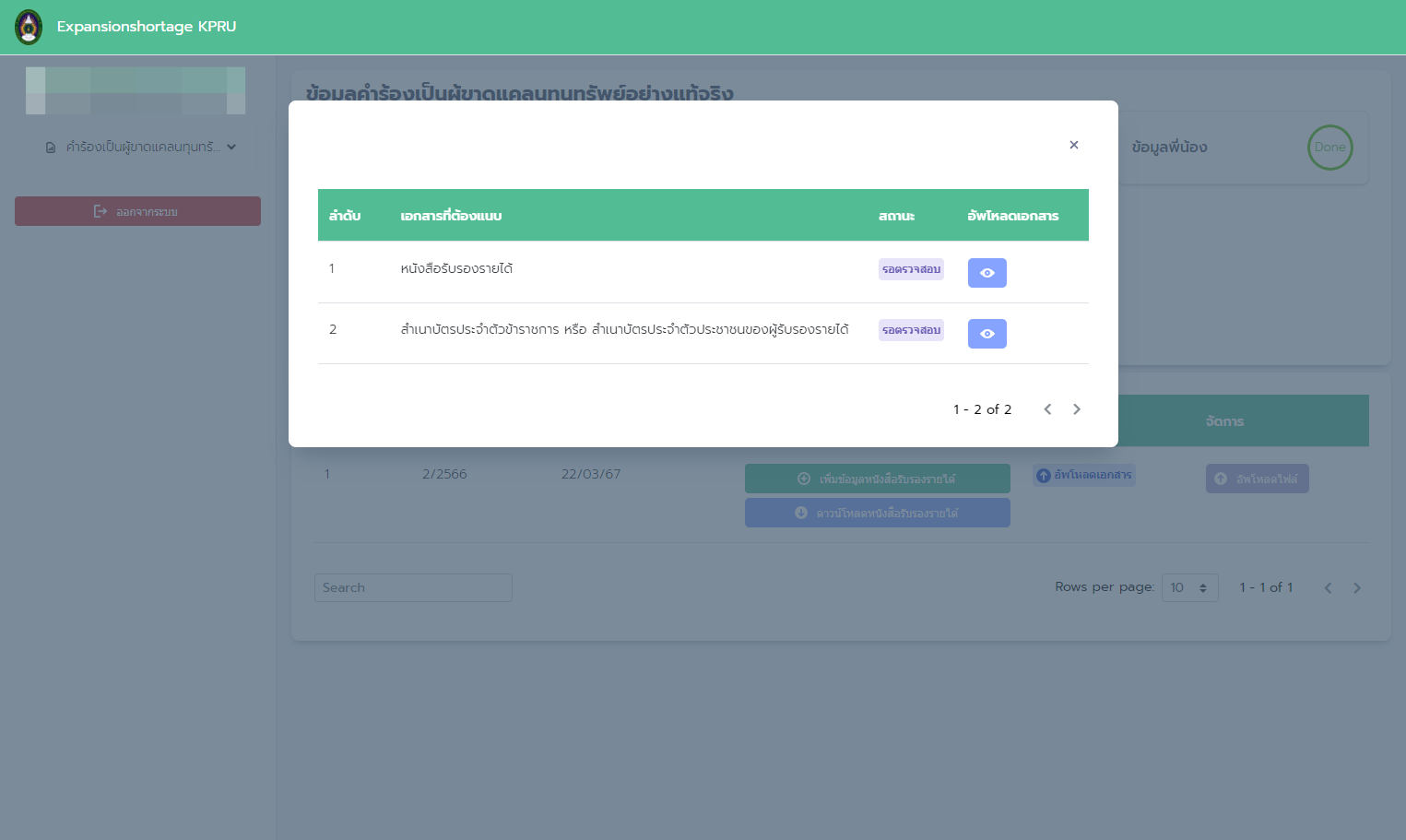Image resolution: width=1406 pixels, height=840 pixels.
Task: Select the หนังสือรับรองรายได้ document name
Action: [x=456, y=268]
